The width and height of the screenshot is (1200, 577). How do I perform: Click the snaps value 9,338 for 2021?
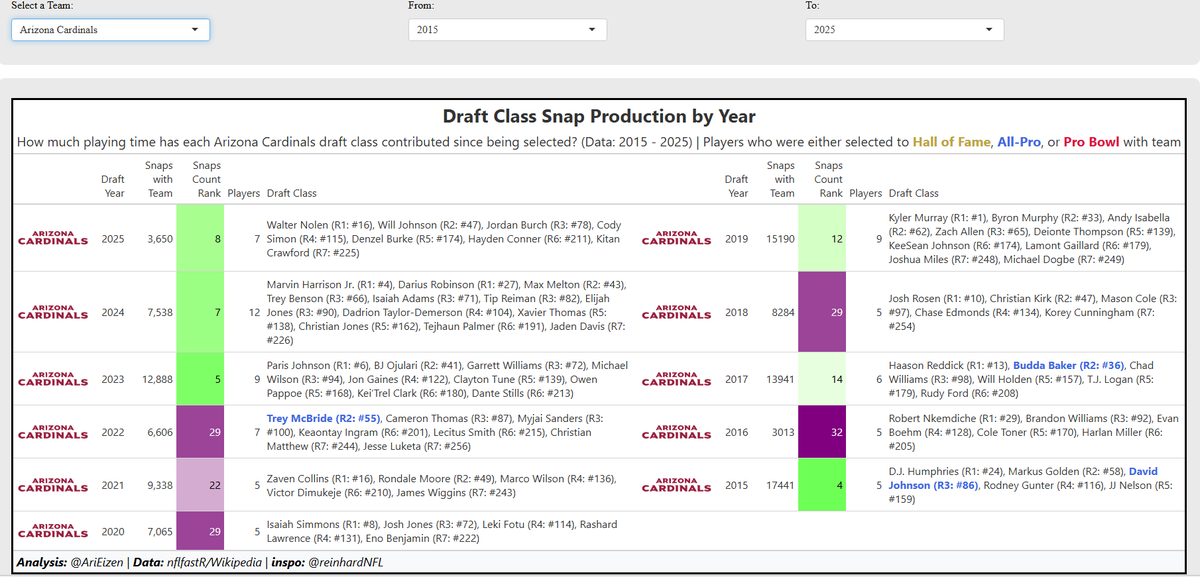click(159, 487)
